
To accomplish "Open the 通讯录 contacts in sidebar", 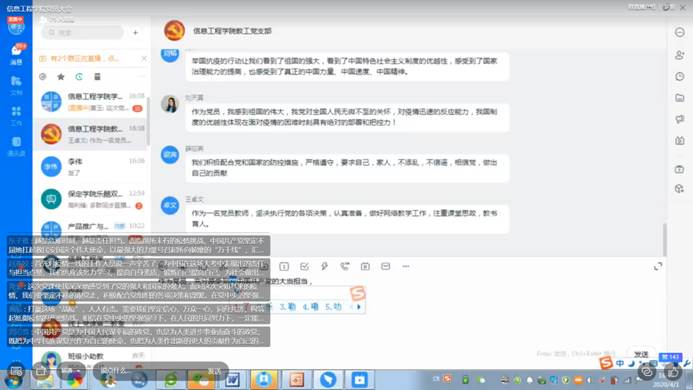I will tap(16, 146).
